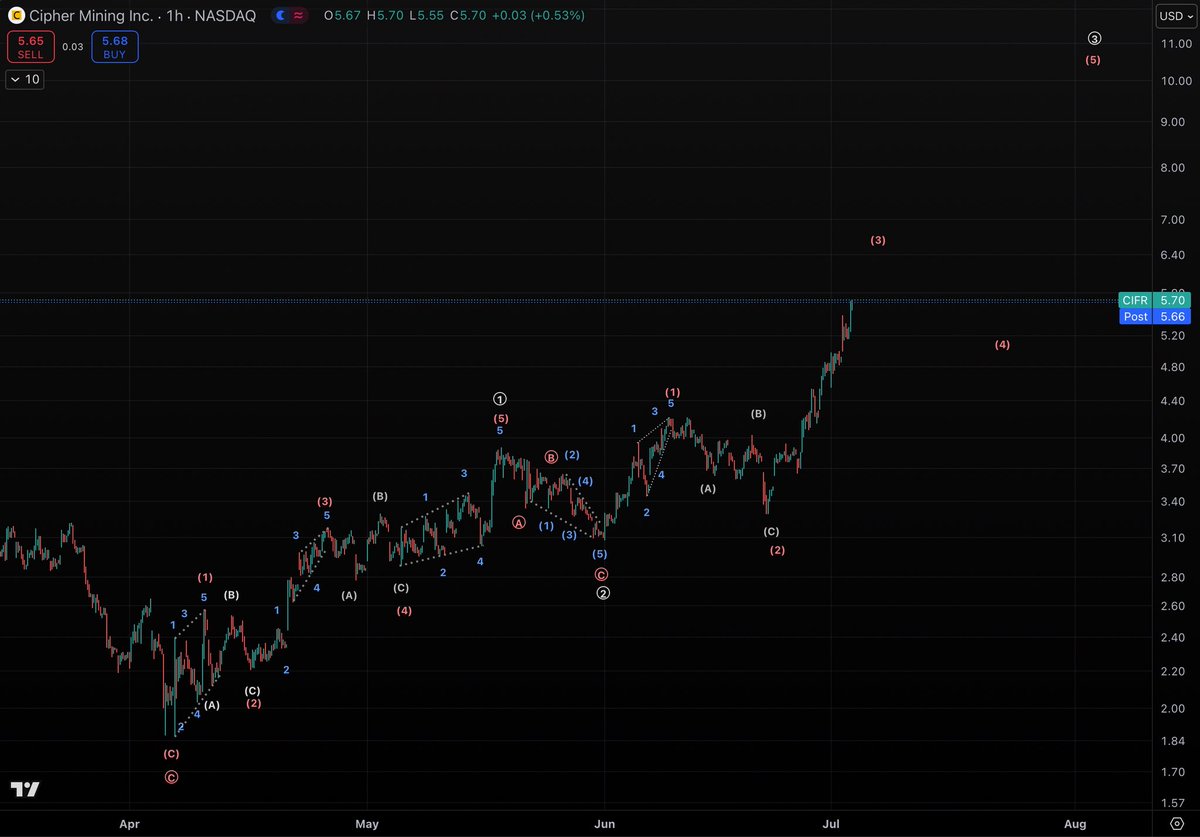Click the 3.40 price scale label
The image size is (1200, 837).
pos(1172,502)
